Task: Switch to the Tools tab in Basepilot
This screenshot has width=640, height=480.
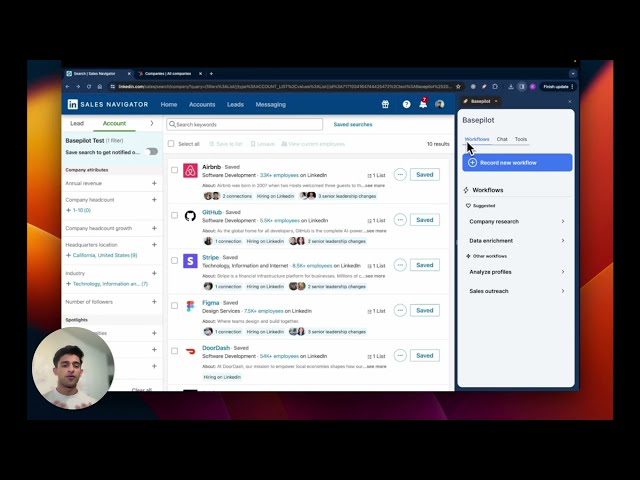Action: tap(521, 139)
